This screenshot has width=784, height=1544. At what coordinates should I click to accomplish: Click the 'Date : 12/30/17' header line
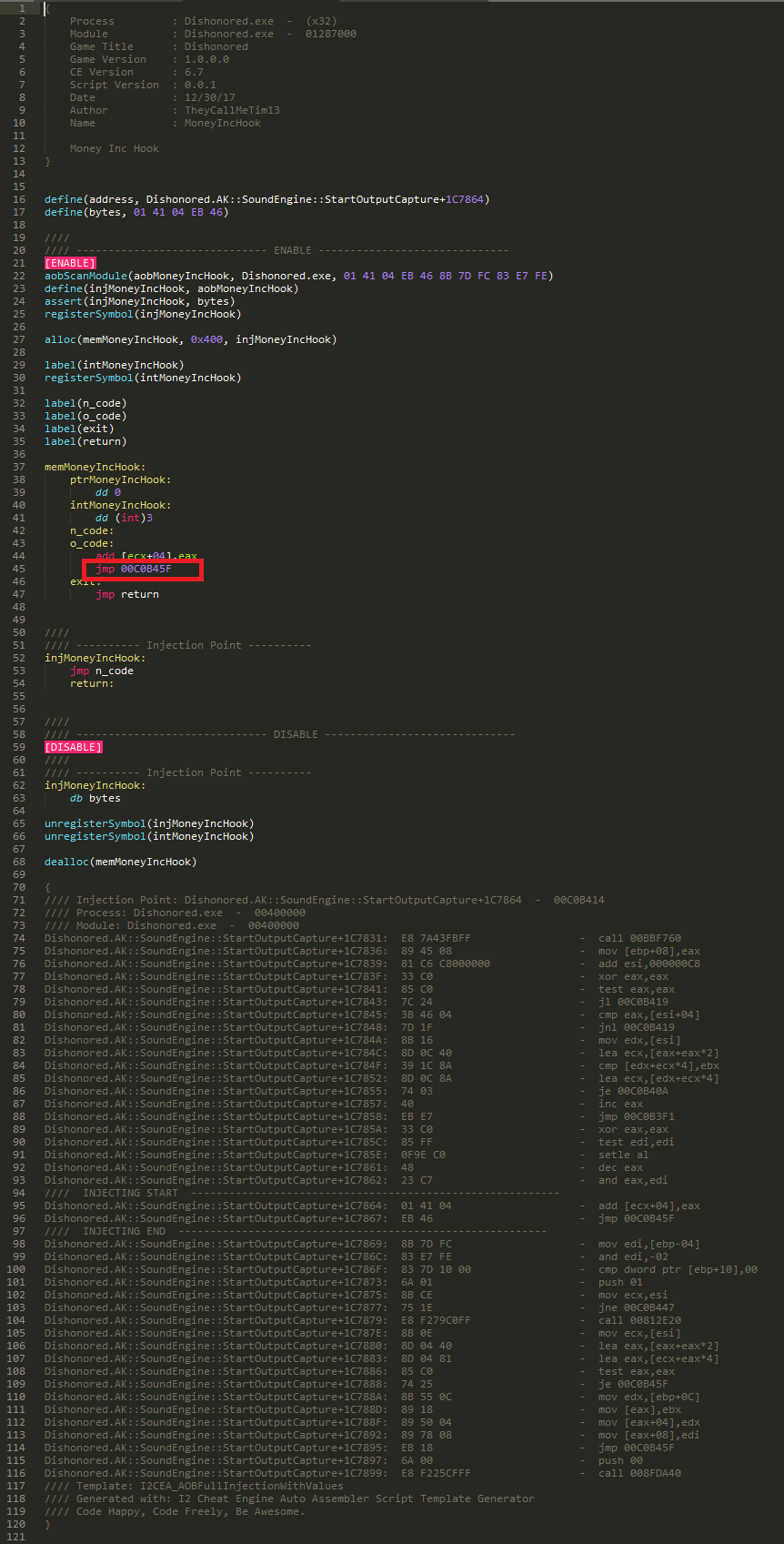(152, 97)
